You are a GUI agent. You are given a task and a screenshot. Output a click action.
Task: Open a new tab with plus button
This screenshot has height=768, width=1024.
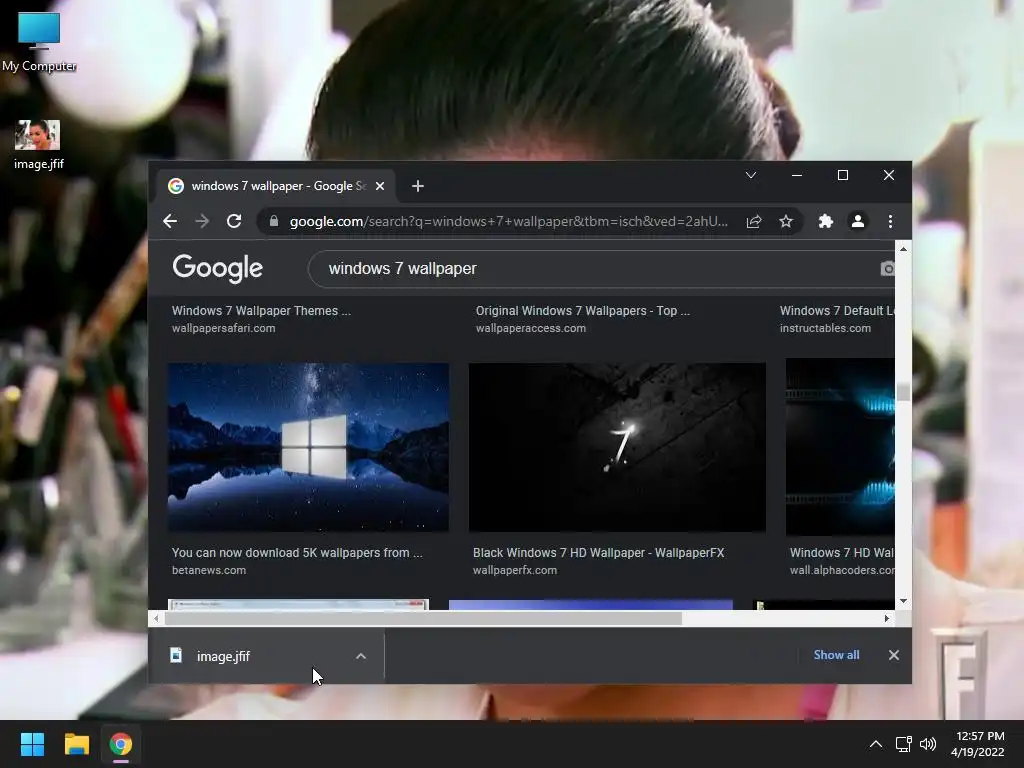[418, 186]
